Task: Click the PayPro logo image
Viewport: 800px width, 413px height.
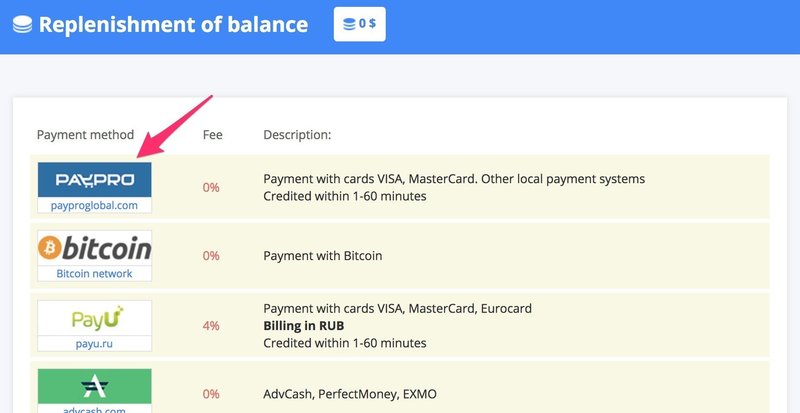Action: coord(94,180)
